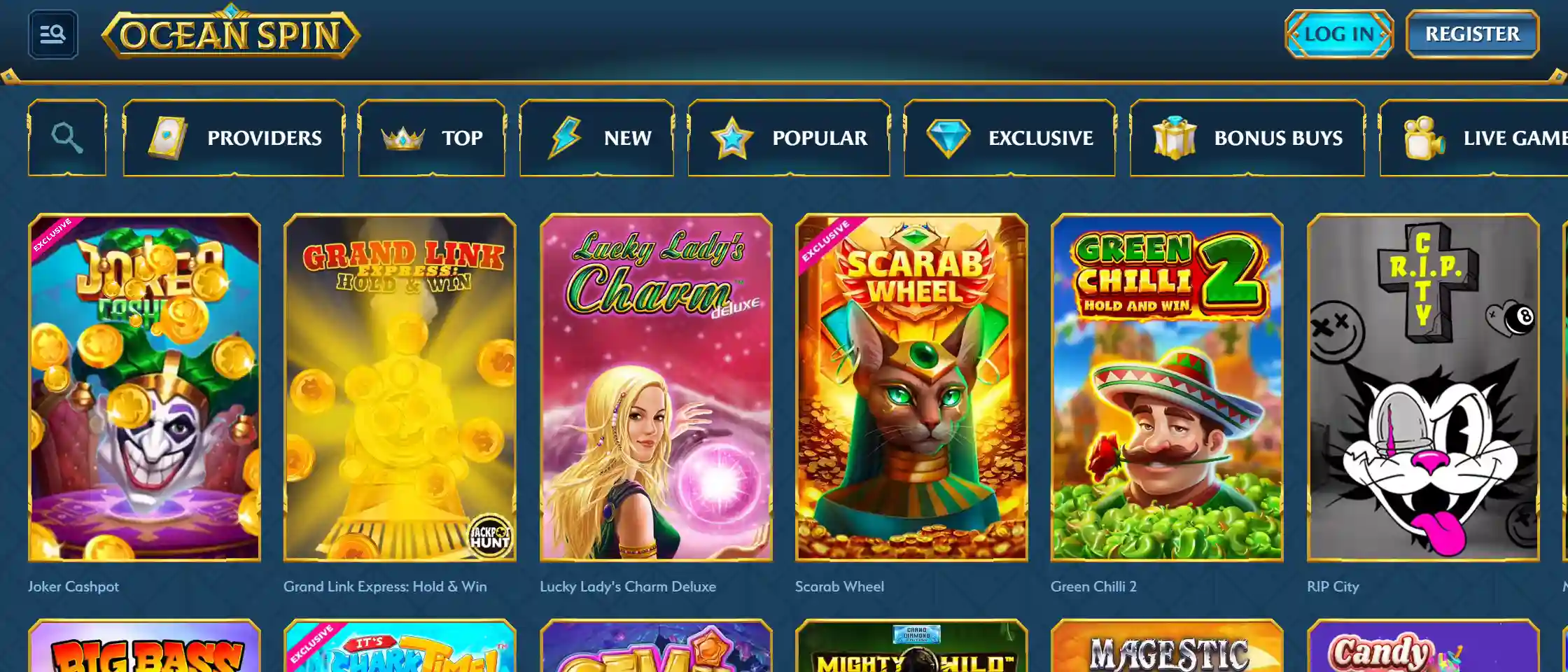Open the menu search icon beside the logo
The height and width of the screenshot is (672, 1568).
point(53,34)
